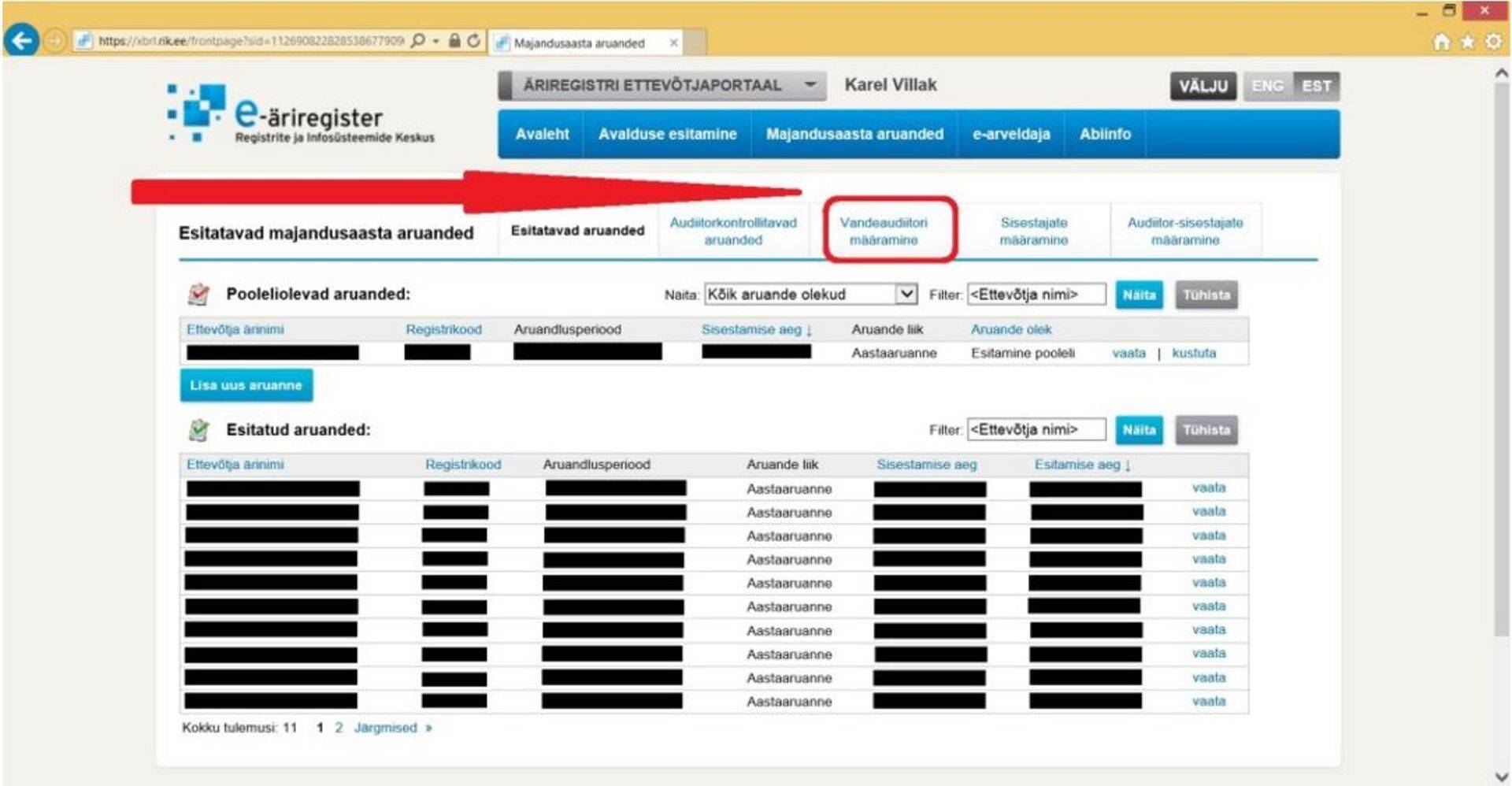Click the browser back arrow button

[21, 40]
